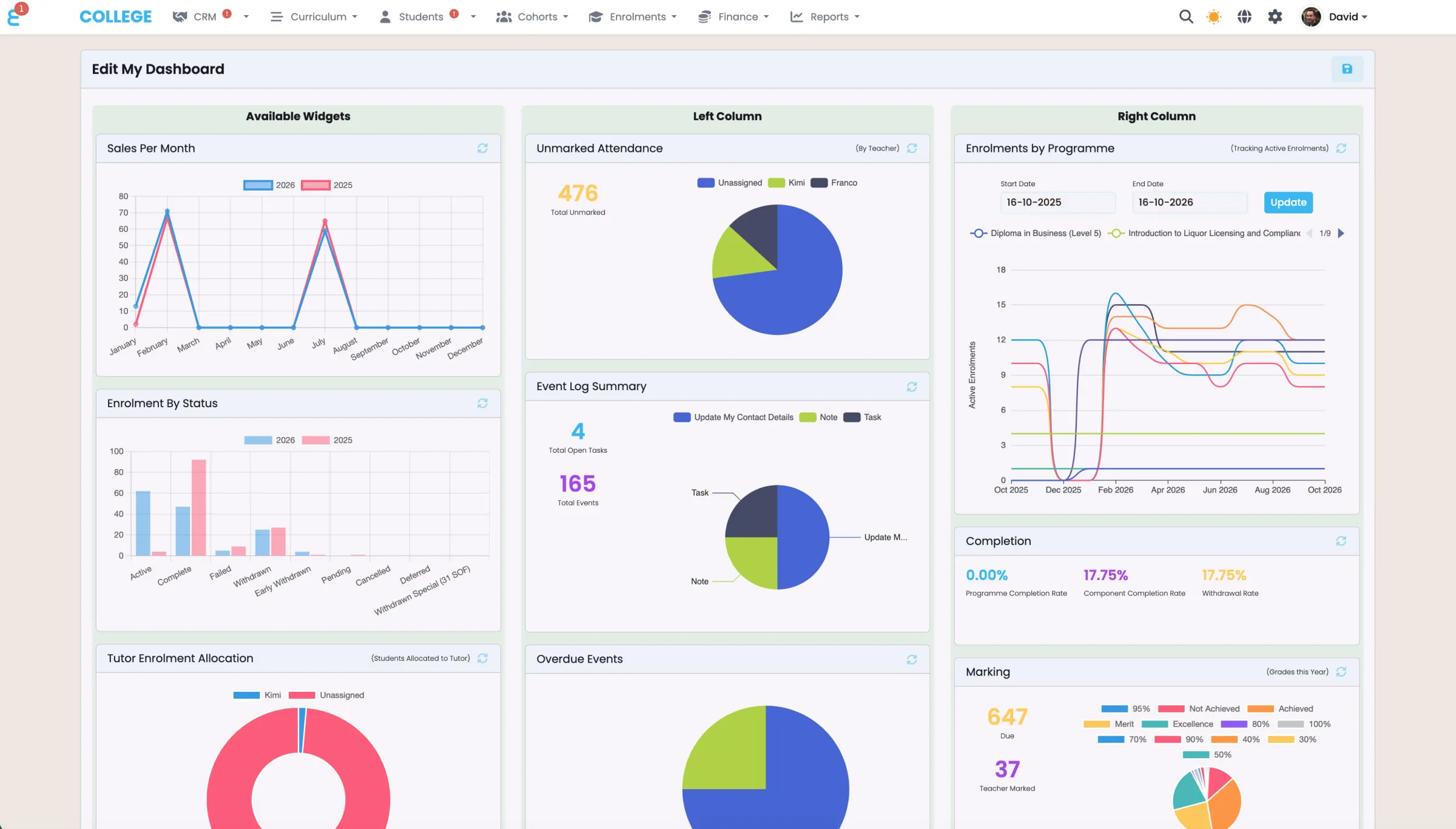
Task: Refresh the Event Log Summary widget
Action: click(911, 387)
